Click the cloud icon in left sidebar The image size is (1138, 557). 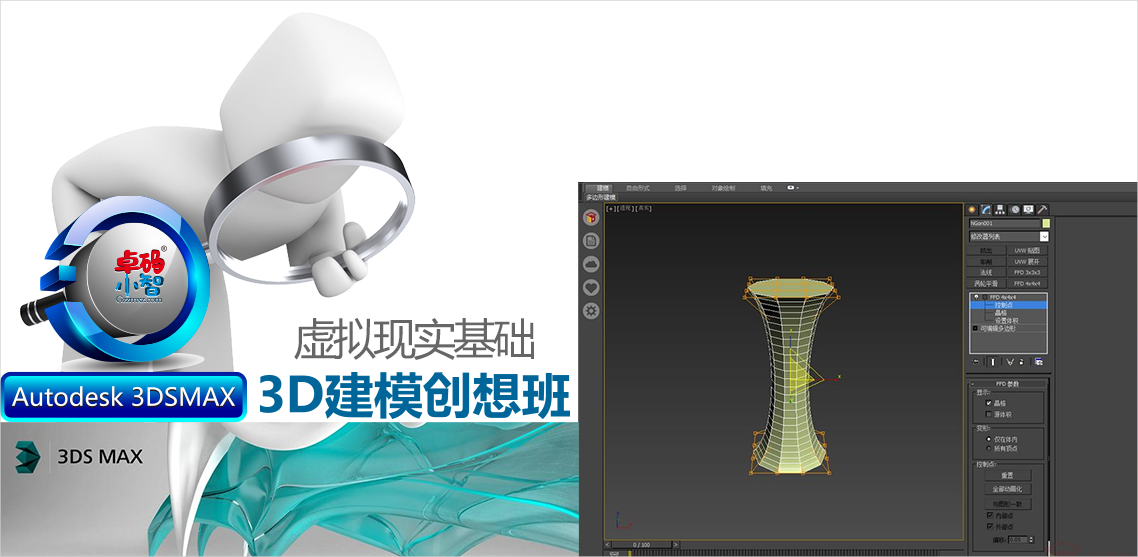click(x=591, y=264)
